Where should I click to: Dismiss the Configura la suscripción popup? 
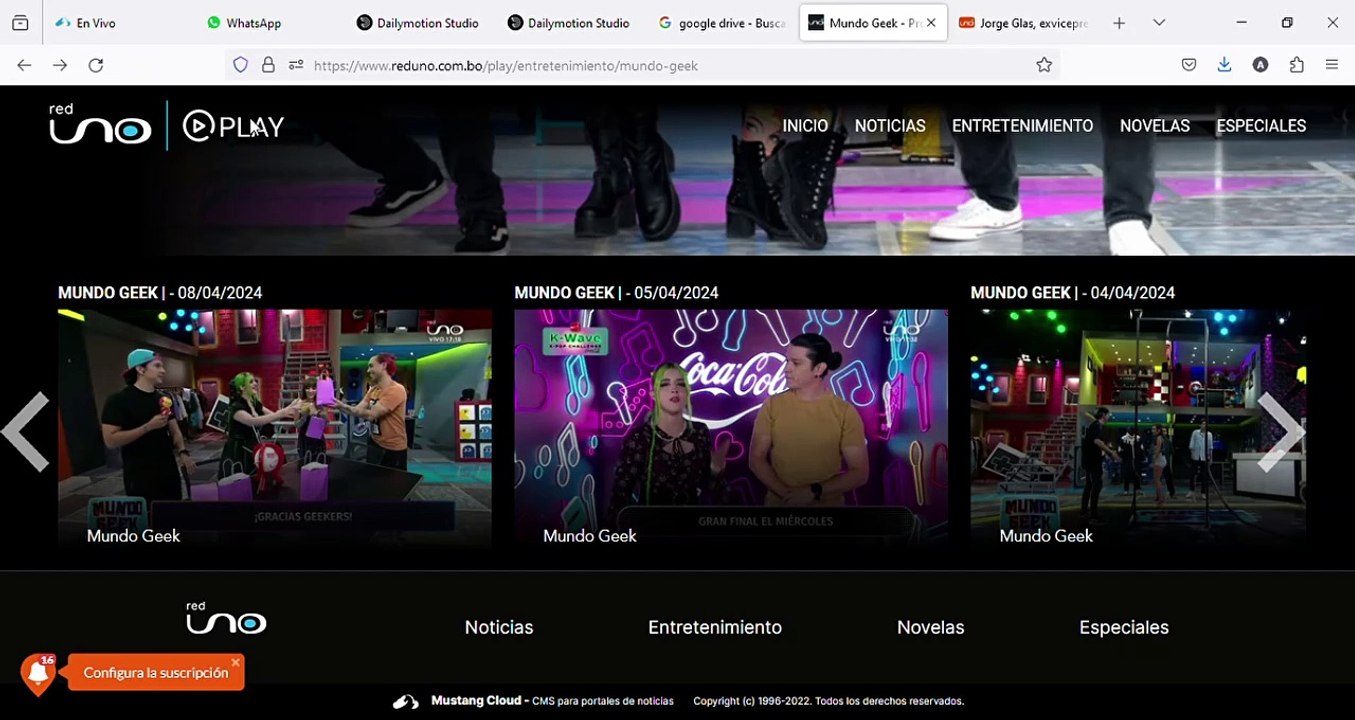(x=236, y=662)
